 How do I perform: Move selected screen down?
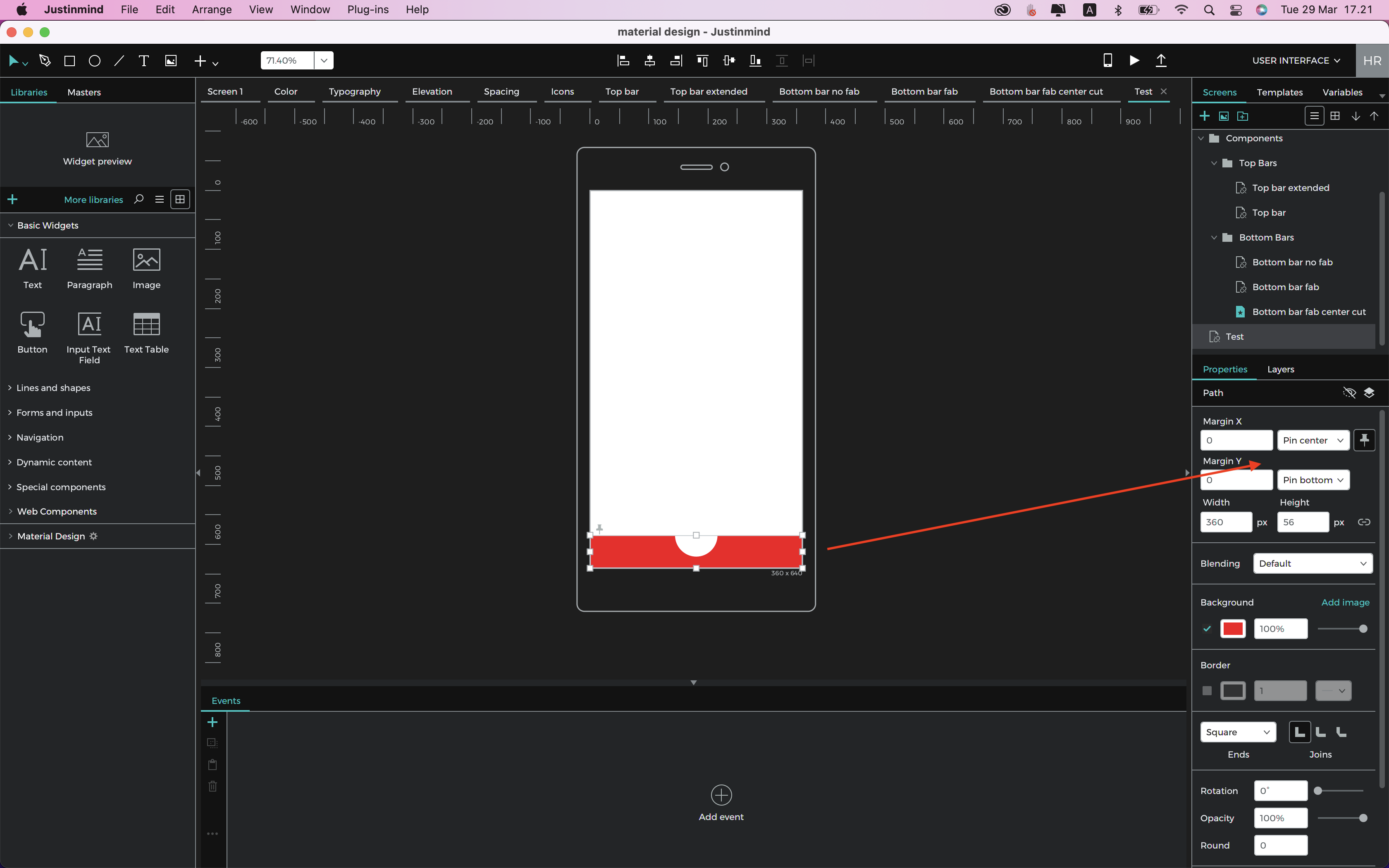1356,116
